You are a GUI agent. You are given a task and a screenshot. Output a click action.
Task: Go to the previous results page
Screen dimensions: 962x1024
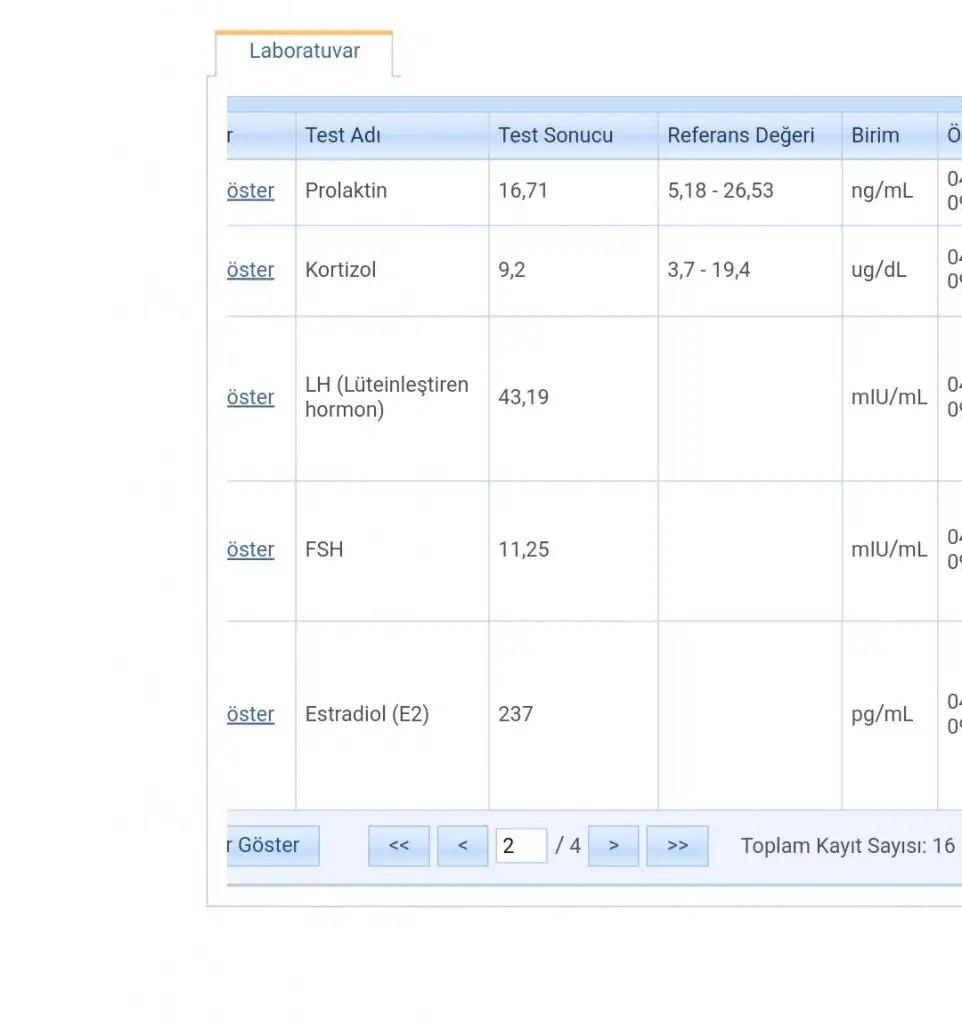tap(462, 846)
